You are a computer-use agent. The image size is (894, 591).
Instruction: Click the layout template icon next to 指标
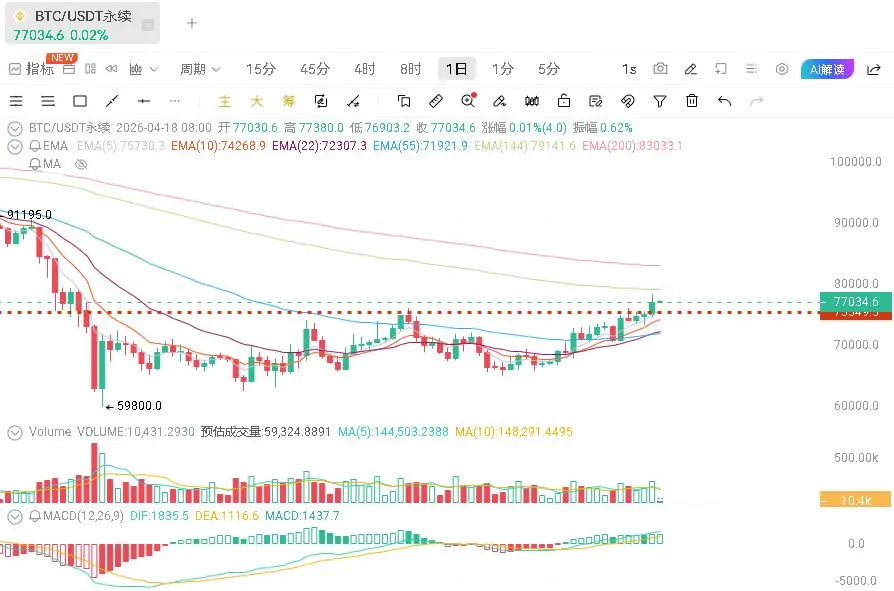[x=68, y=69]
